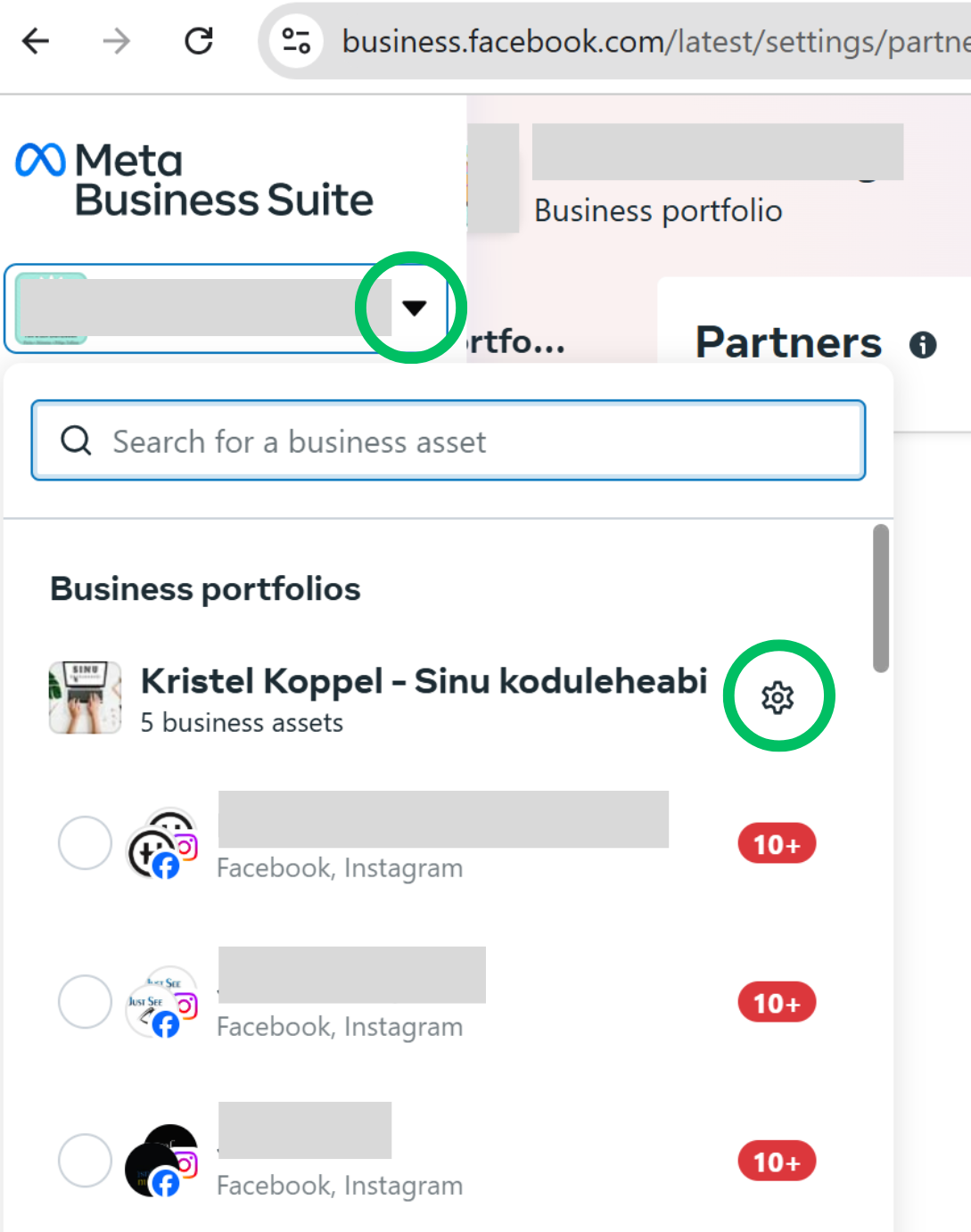Reload the current page

[x=199, y=41]
